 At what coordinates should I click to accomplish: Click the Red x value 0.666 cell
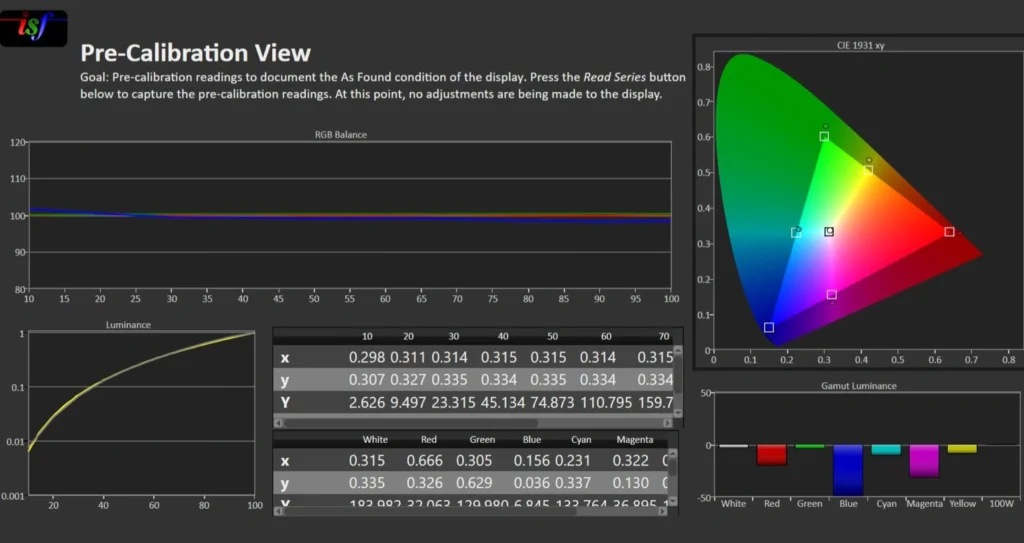426,460
